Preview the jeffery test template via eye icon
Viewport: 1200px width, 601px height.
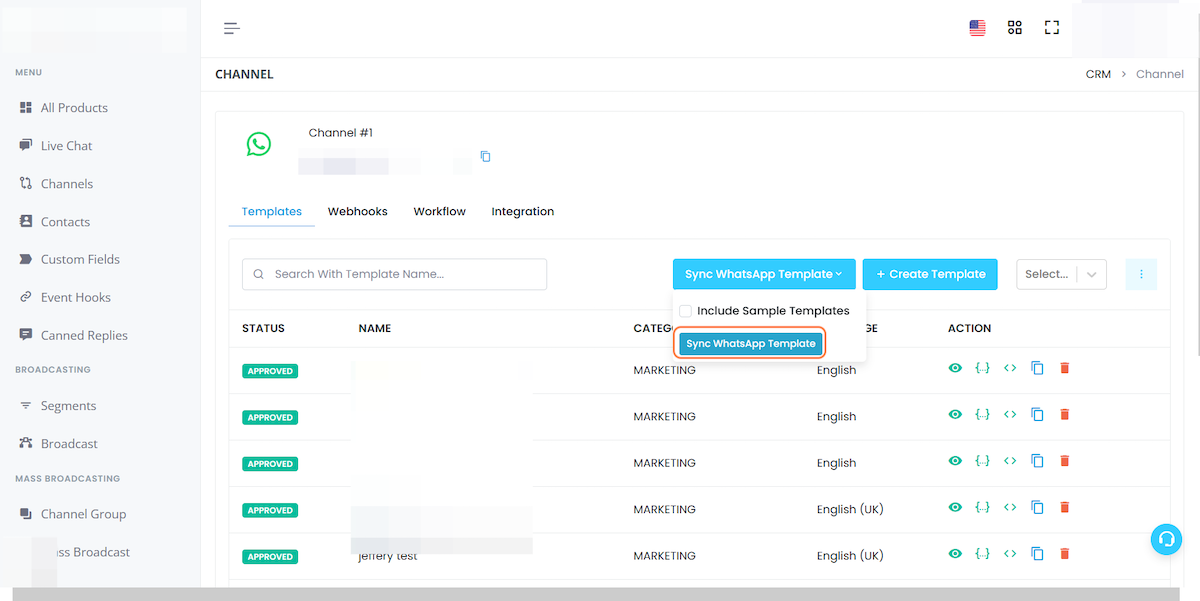955,554
